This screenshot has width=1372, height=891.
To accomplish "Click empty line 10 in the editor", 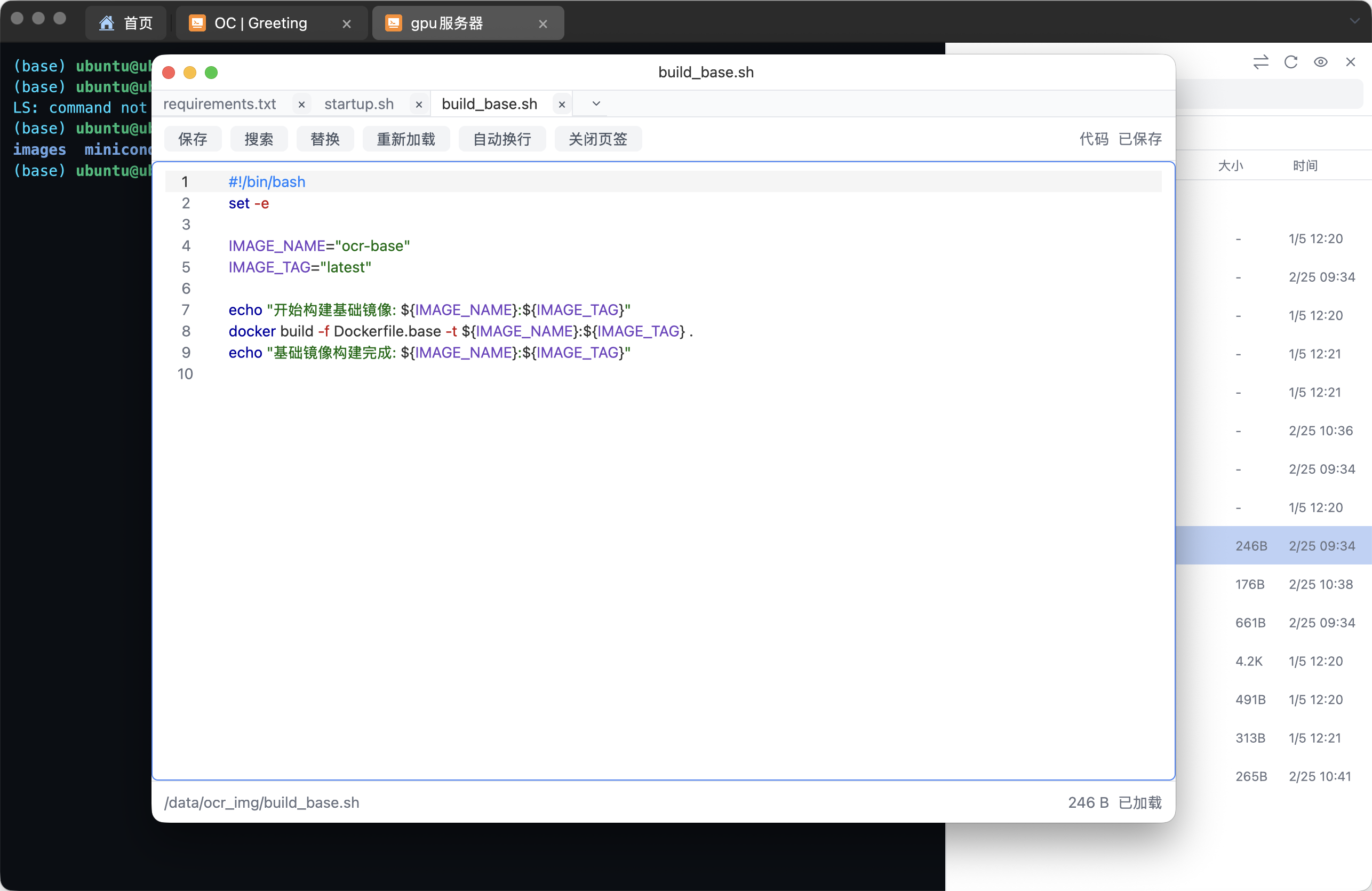I will point(663,373).
